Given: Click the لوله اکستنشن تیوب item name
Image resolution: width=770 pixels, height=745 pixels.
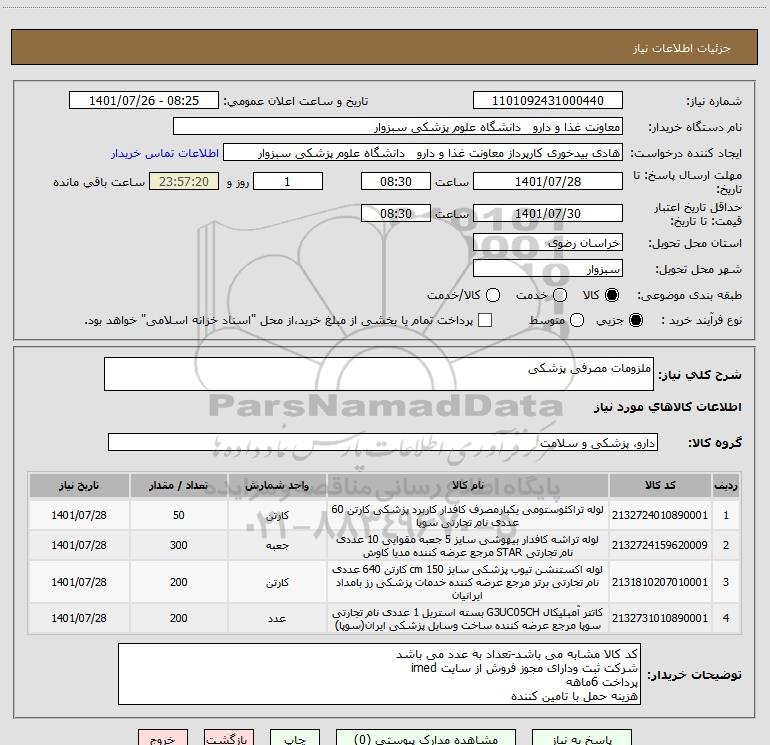Looking at the screenshot, I should (468, 582).
